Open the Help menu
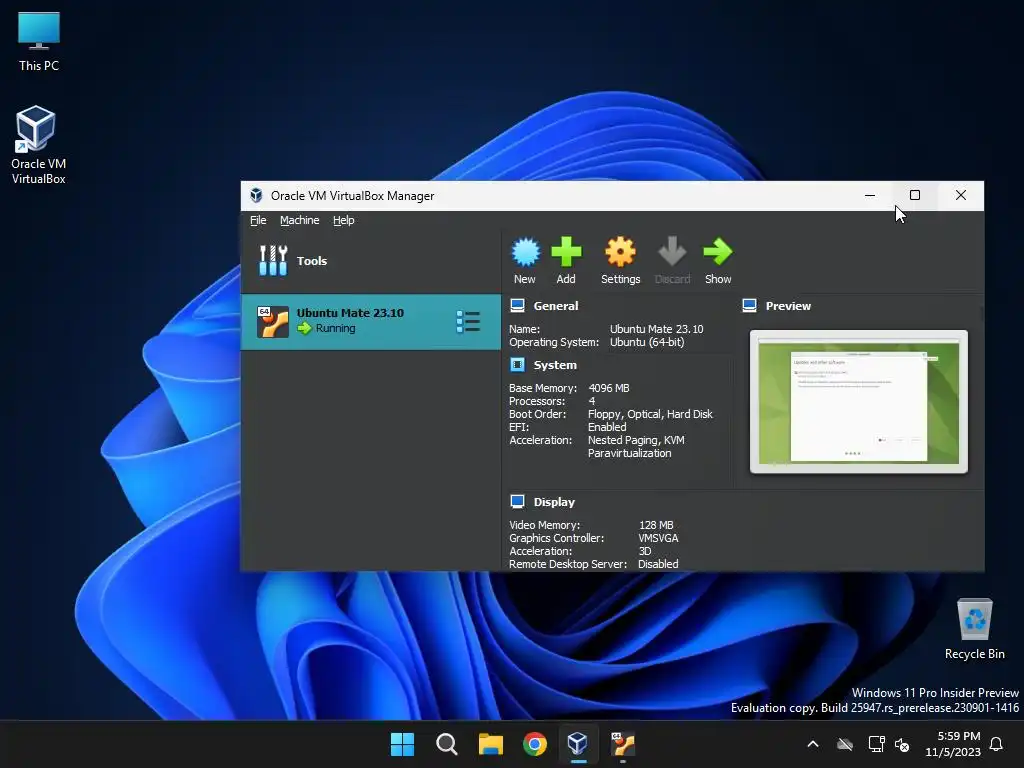 pyautogui.click(x=344, y=220)
